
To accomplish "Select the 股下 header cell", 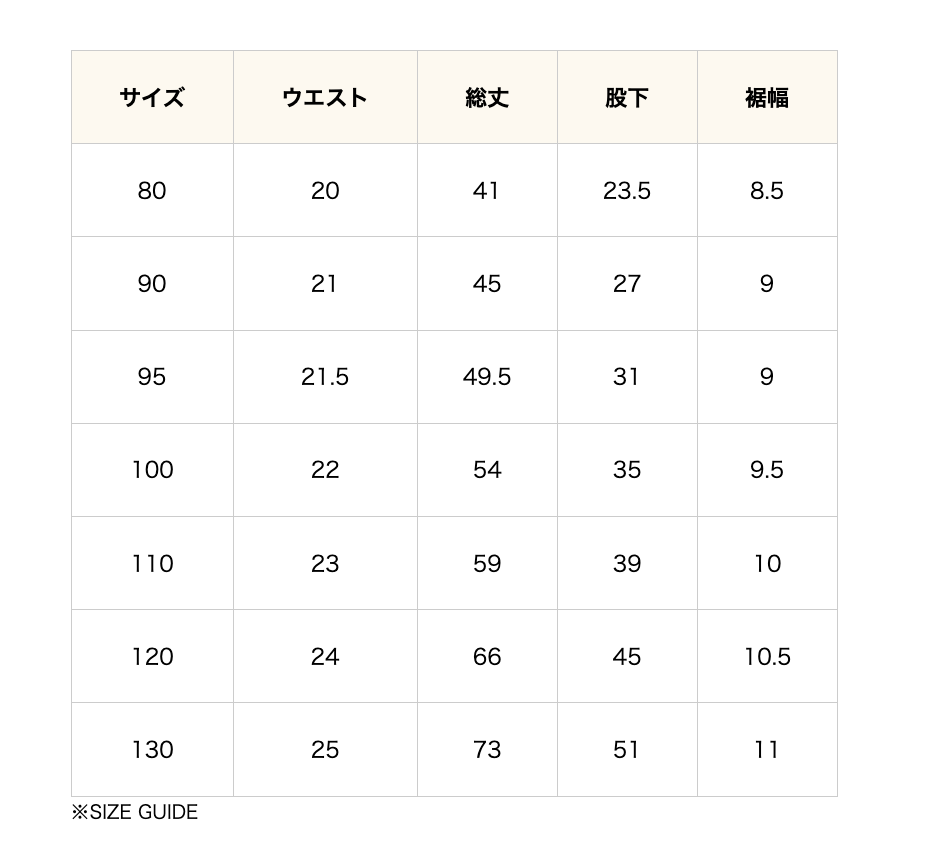I will [x=627, y=97].
